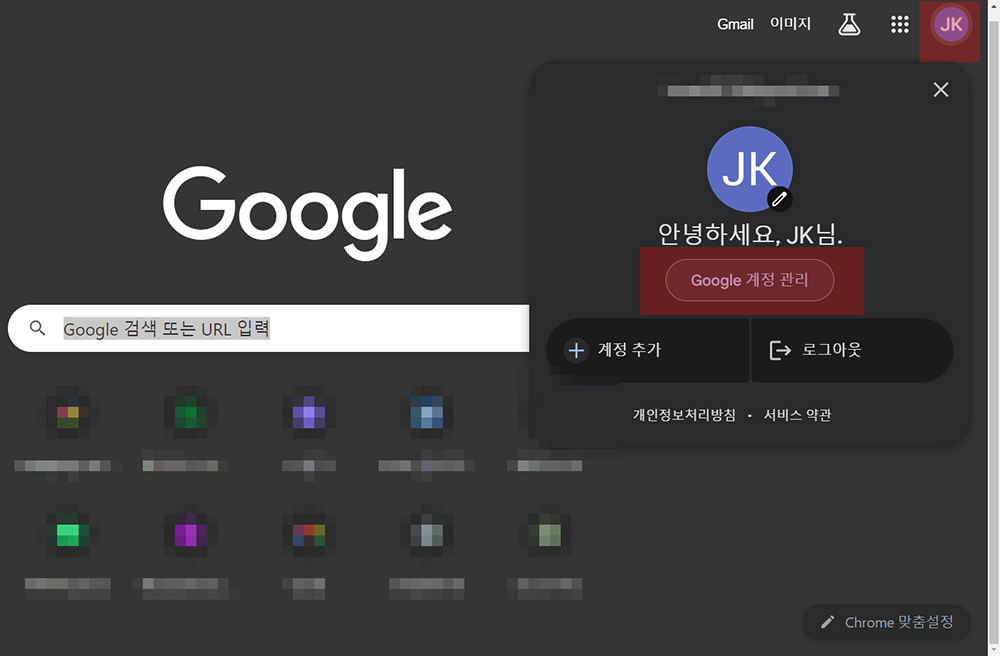Click the vertical scrollbar up arrow
1000x656 pixels.
(994, 6)
